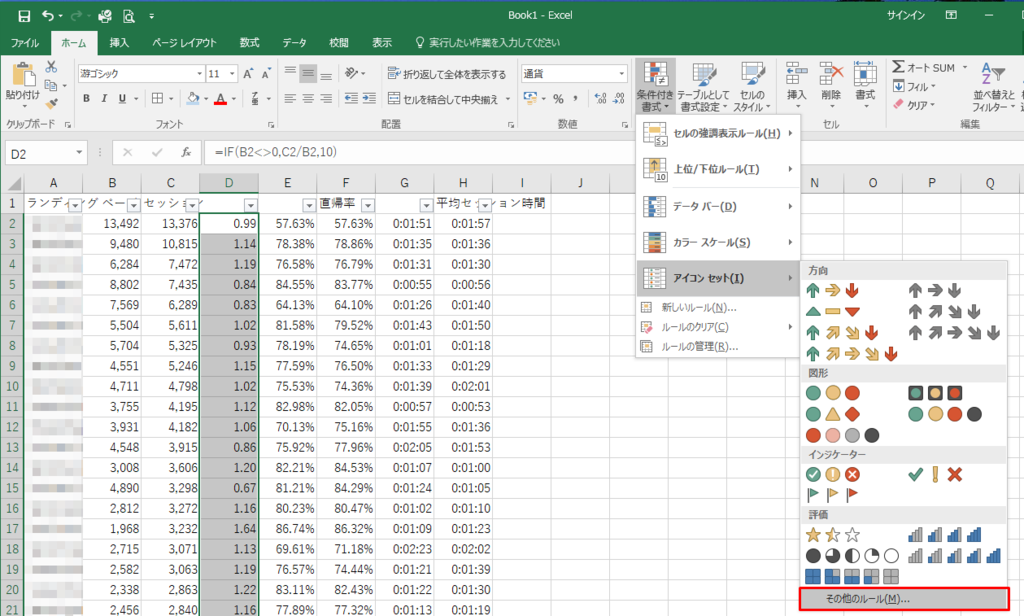Open the font name dropdown 游ゴシック
1024x616 pixels.
tap(200, 74)
